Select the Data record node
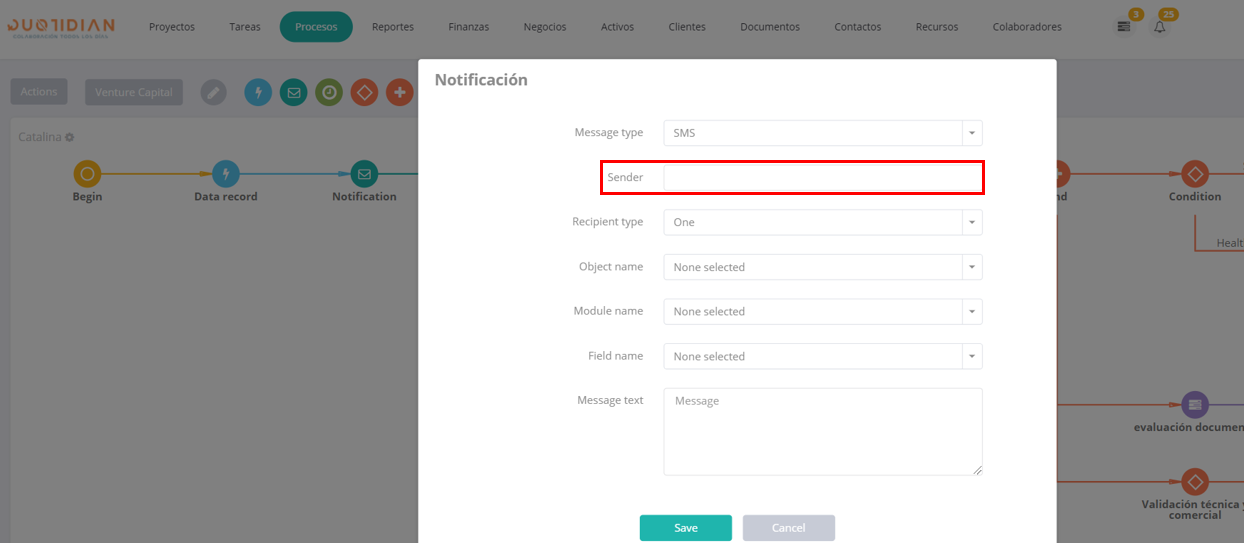Image resolution: width=1244 pixels, height=543 pixels. point(226,174)
